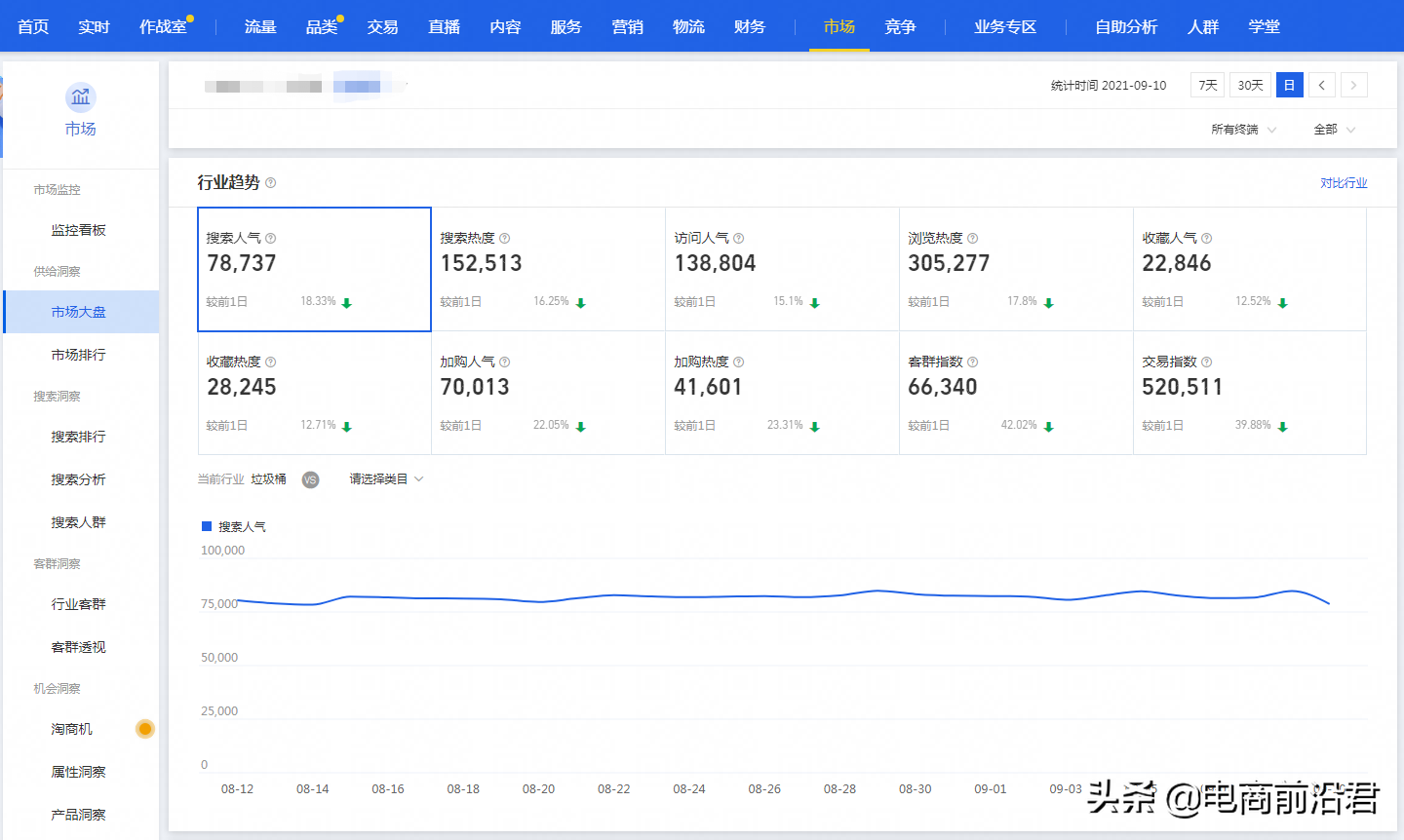Open the 学堂 top tab
1404x840 pixels.
(1265, 26)
